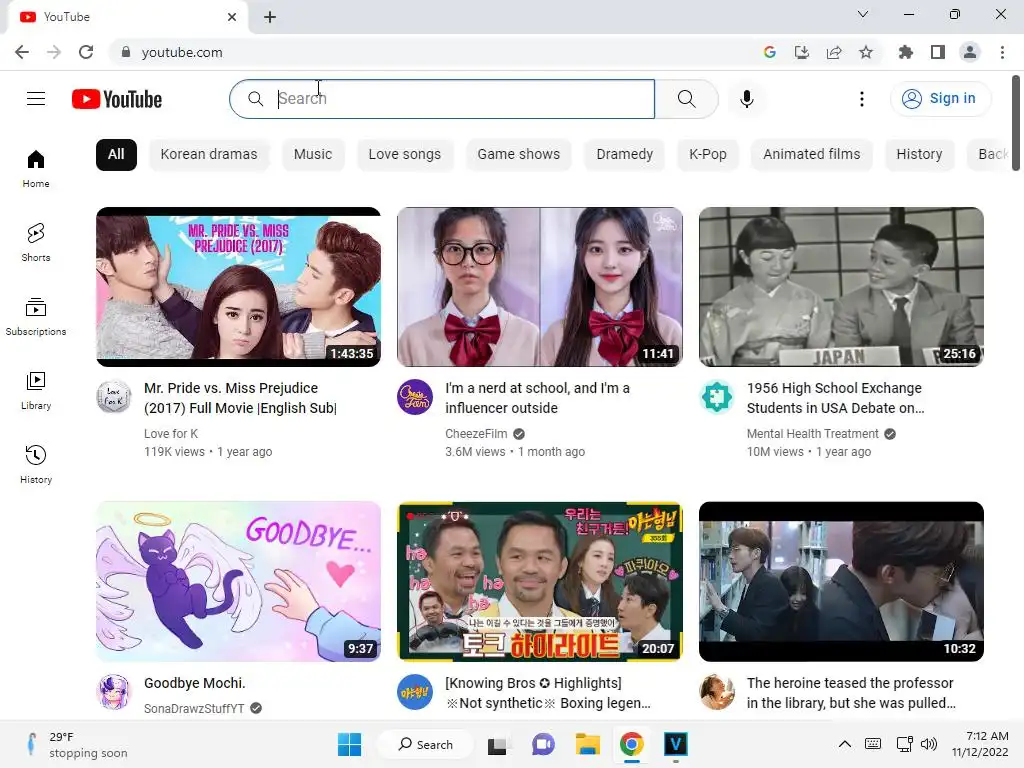Viewport: 1024px width, 768px height.
Task: Select the Dramedy chip
Action: 624,155
